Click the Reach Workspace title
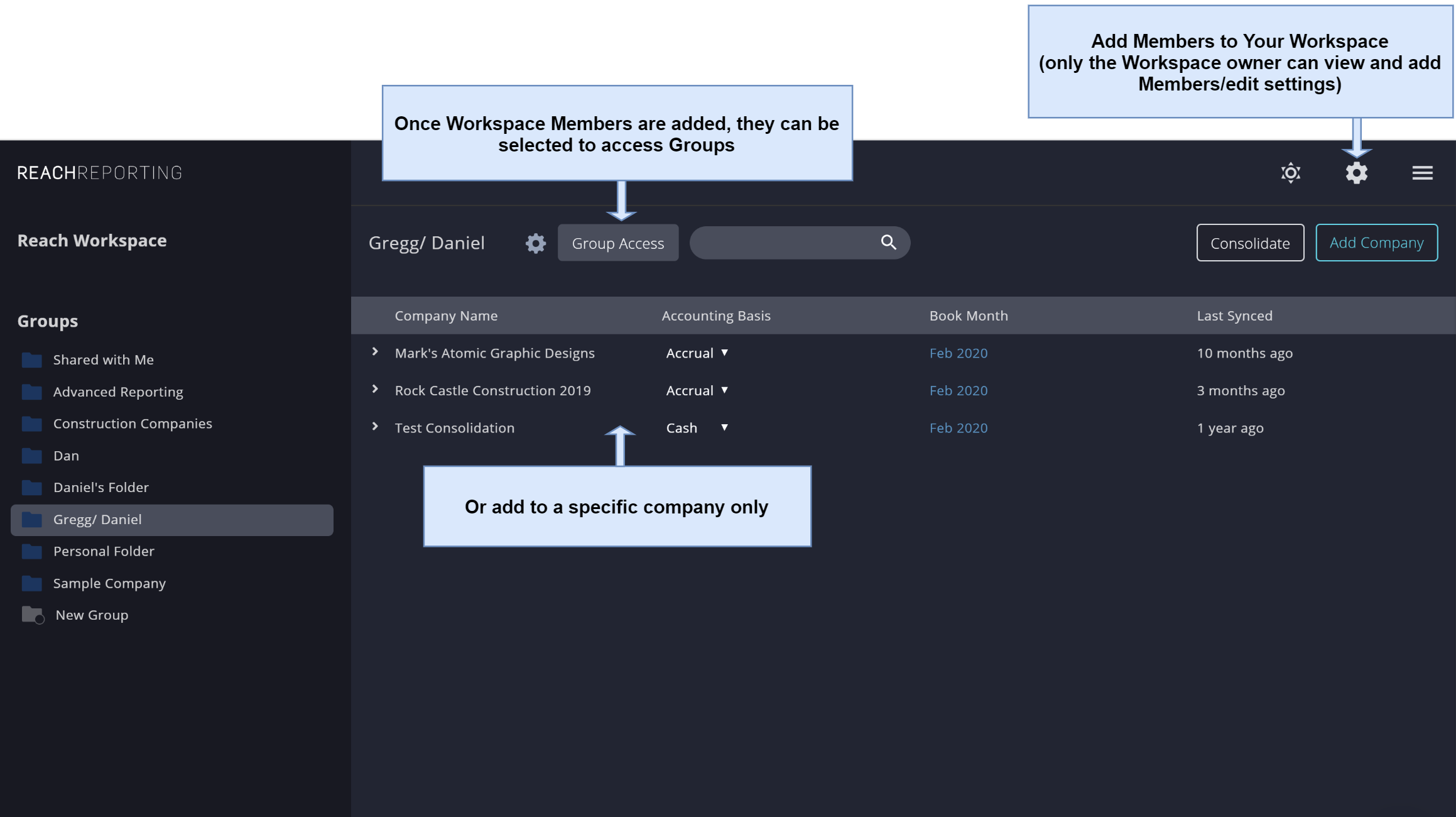This screenshot has width=1456, height=817. [x=92, y=241]
